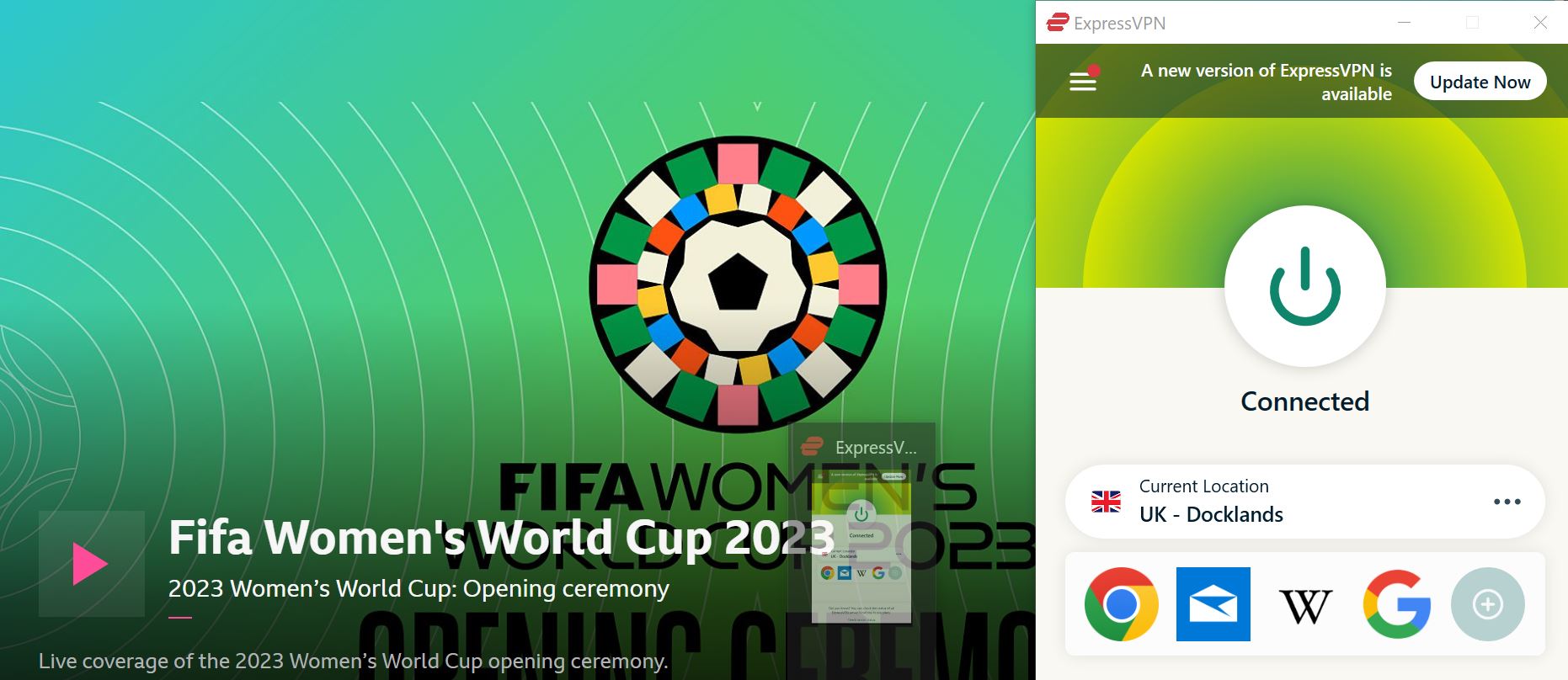Minimize the ExpressVPN window
The image size is (1568, 680).
click(1404, 23)
